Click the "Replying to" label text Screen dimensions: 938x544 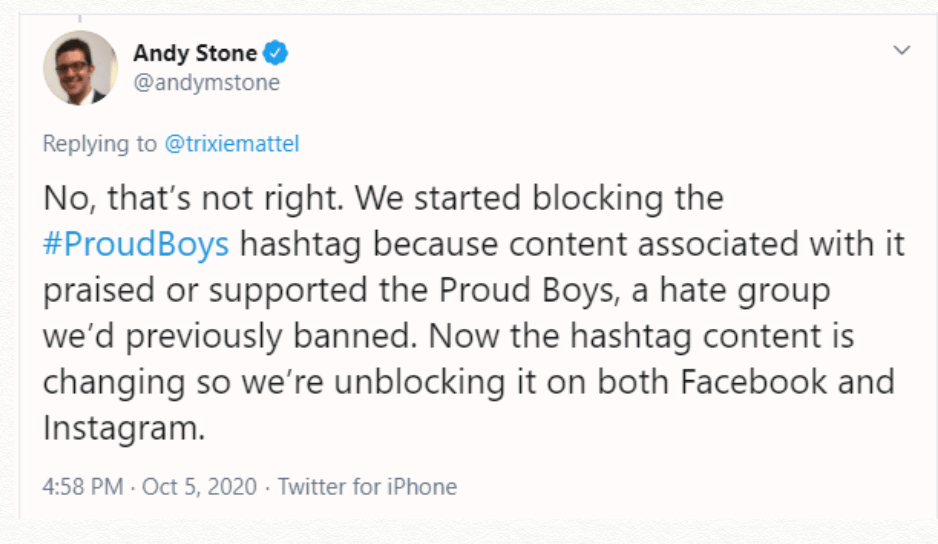(99, 144)
